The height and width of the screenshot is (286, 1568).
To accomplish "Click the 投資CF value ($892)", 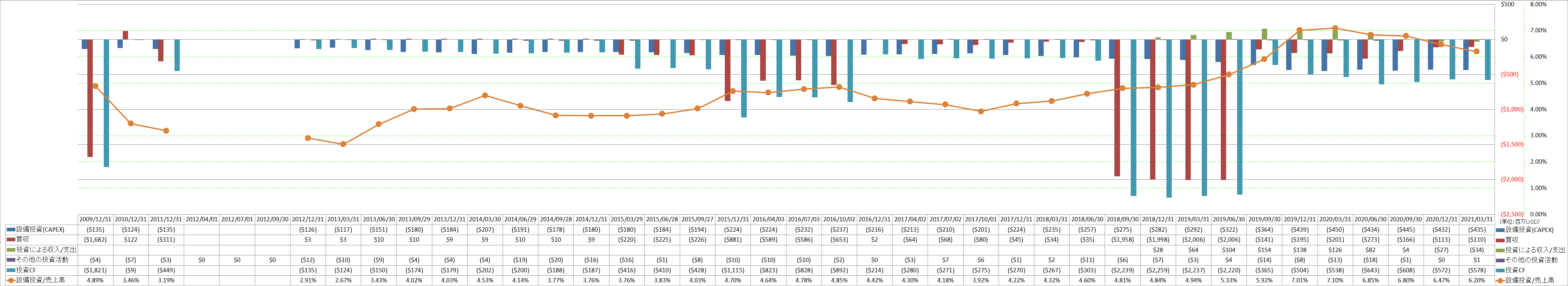I will (839, 270).
